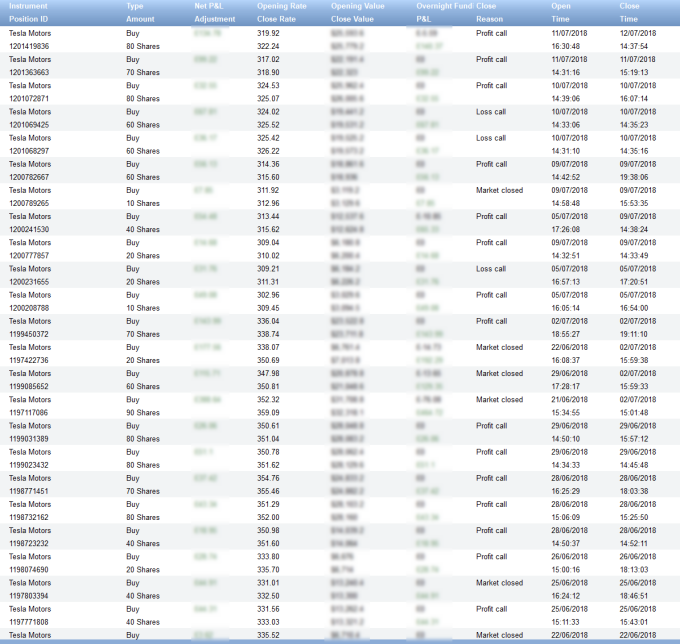Select position ID 1200777857
Image resolution: width=680 pixels, height=644 pixels.
click(29, 255)
